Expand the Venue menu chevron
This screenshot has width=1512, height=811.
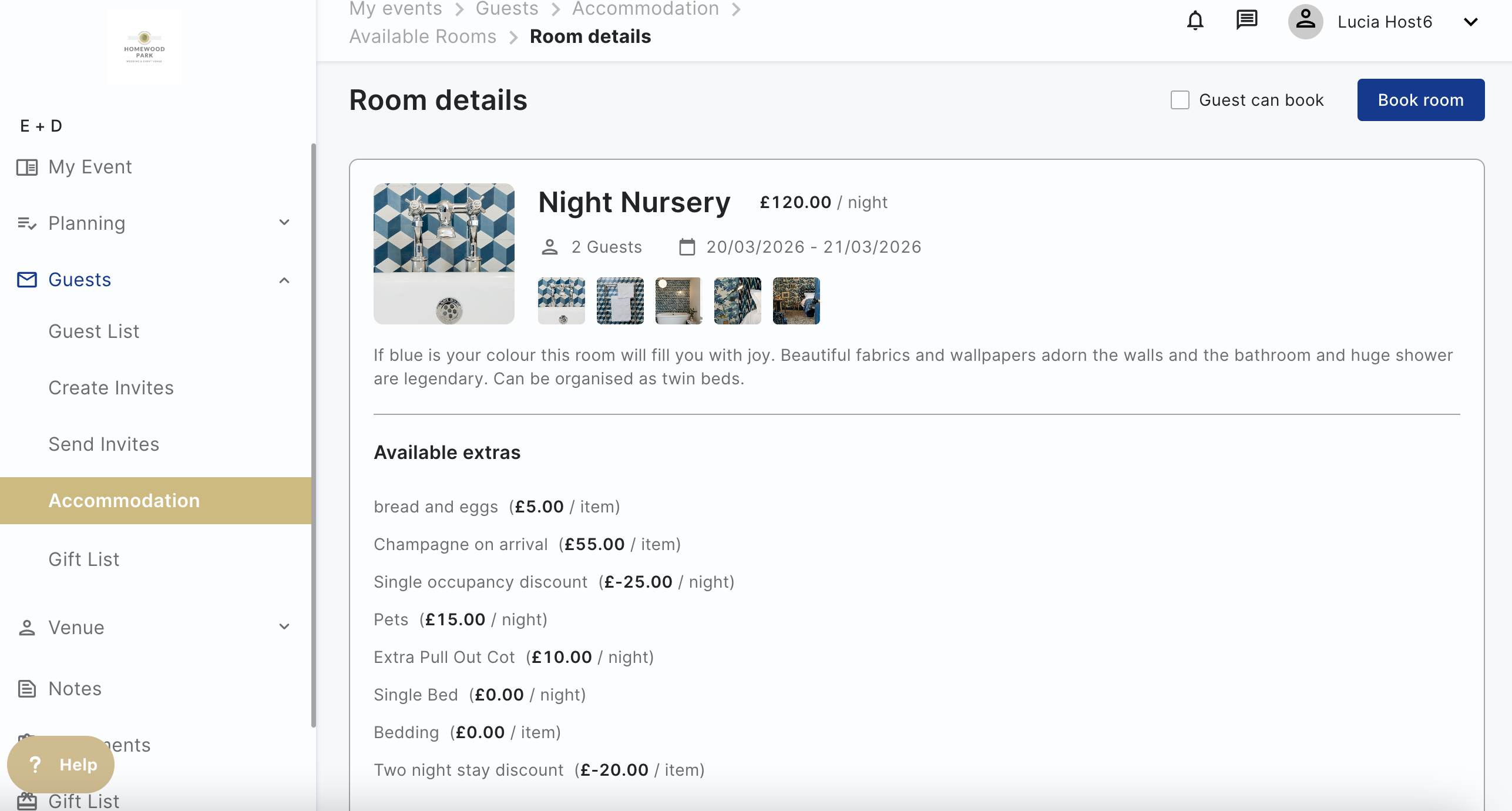tap(284, 627)
